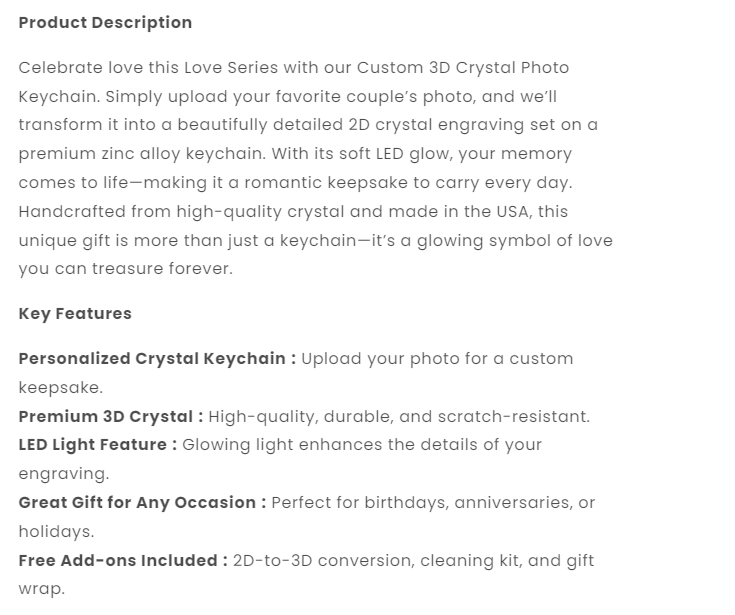Click 'Perfect for birthdays, anniversaries, or' text
The image size is (735, 615).
point(433,502)
